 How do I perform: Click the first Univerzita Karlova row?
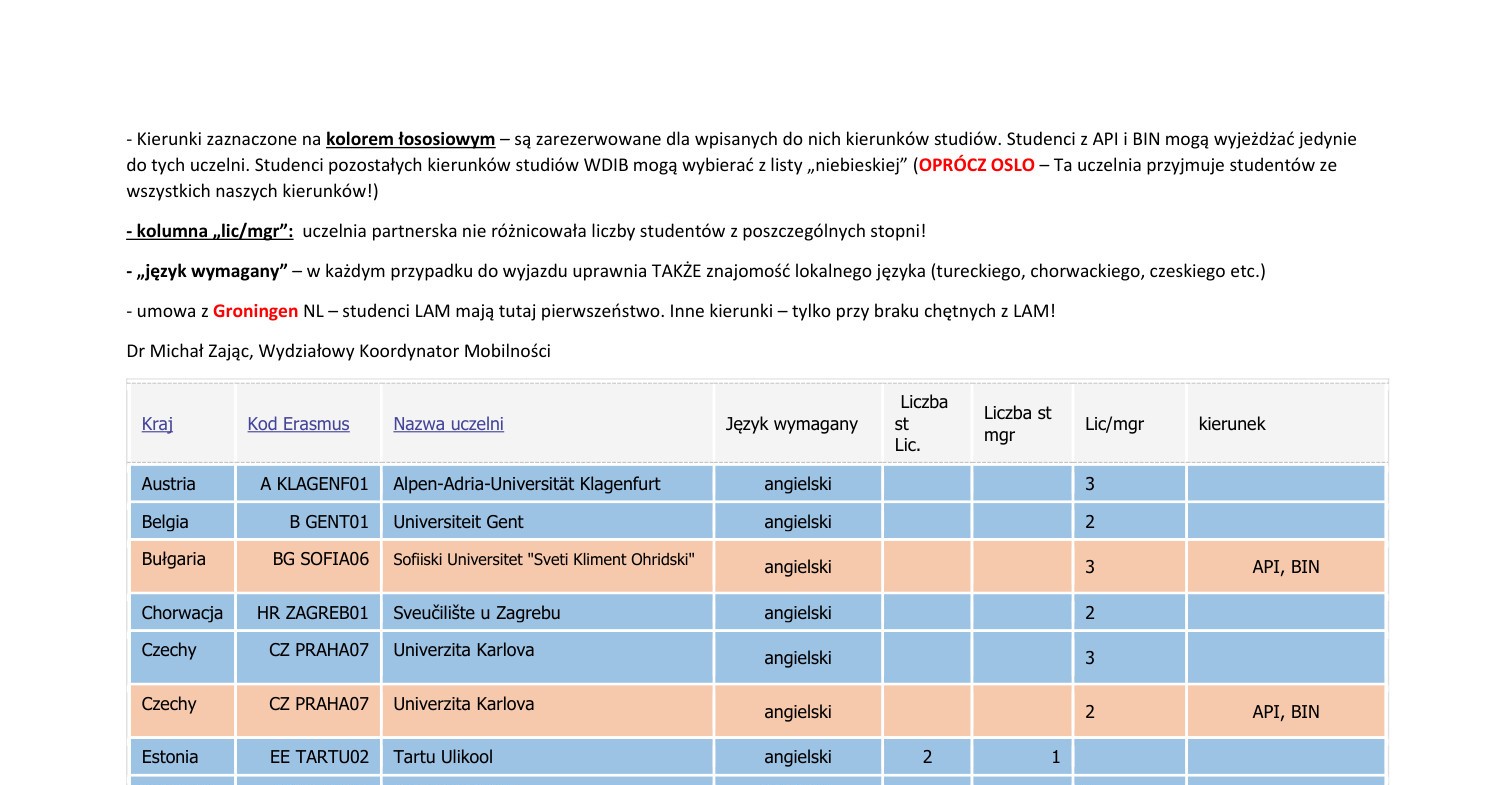tap(463, 650)
